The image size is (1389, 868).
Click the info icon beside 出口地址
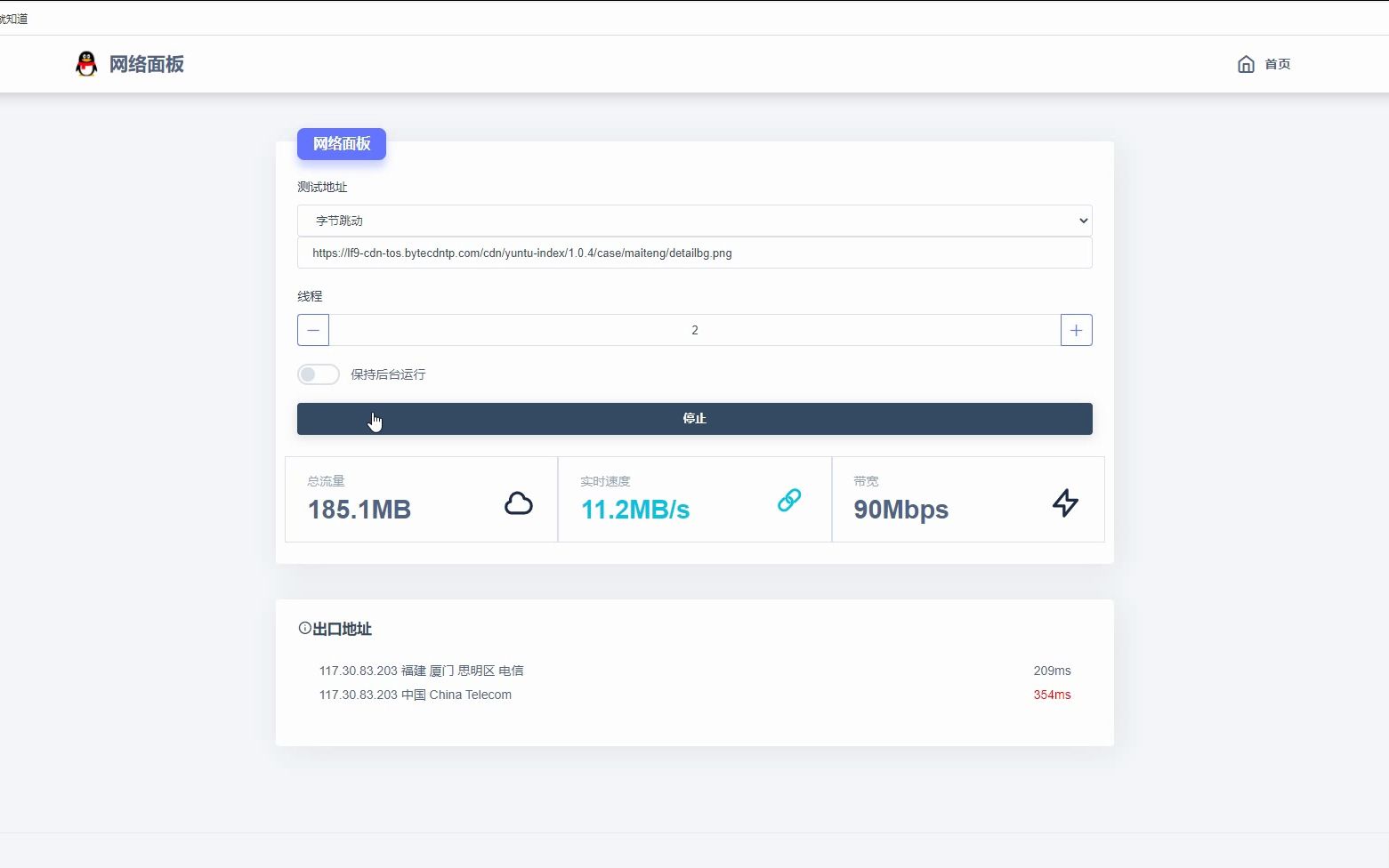pyautogui.click(x=304, y=629)
